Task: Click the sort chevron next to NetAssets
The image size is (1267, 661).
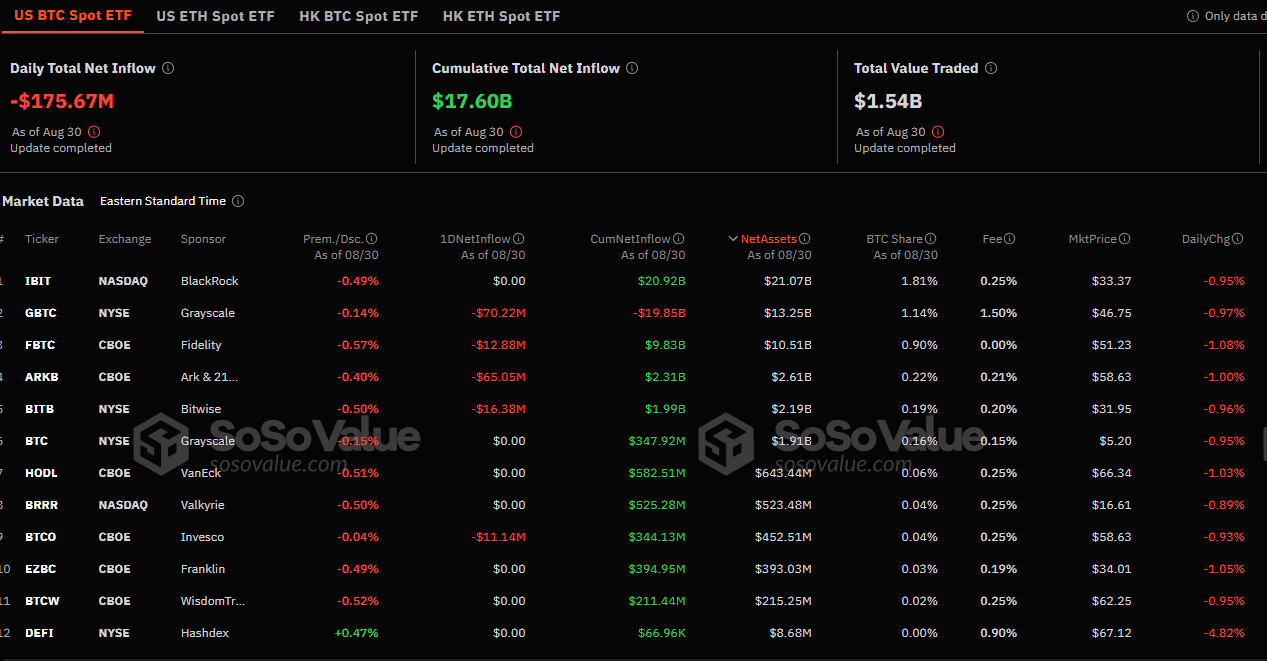Action: (734, 238)
